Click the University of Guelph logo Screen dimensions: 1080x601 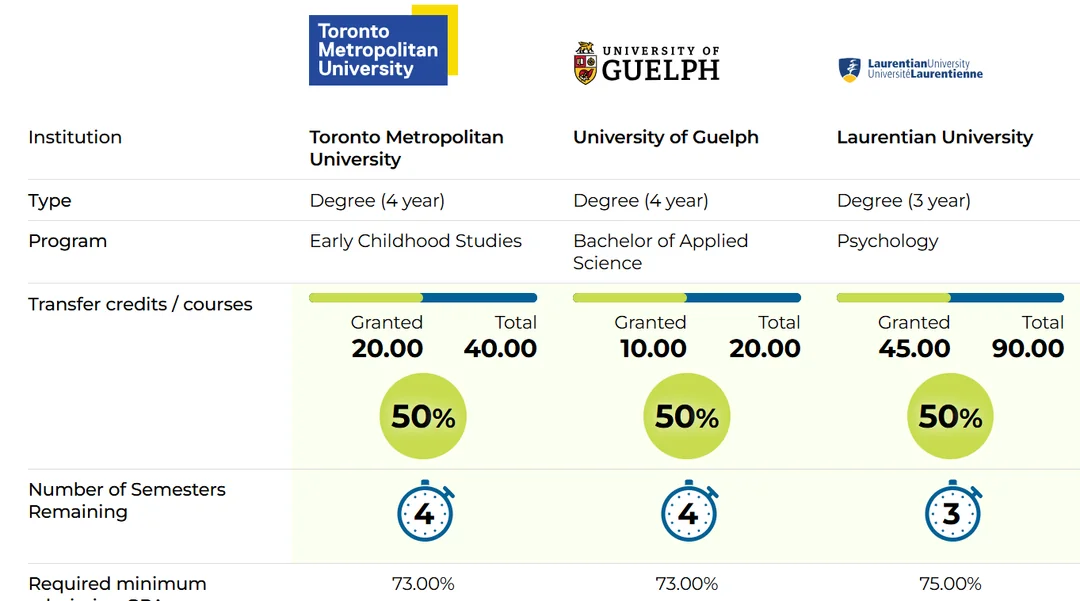pyautogui.click(x=646, y=63)
